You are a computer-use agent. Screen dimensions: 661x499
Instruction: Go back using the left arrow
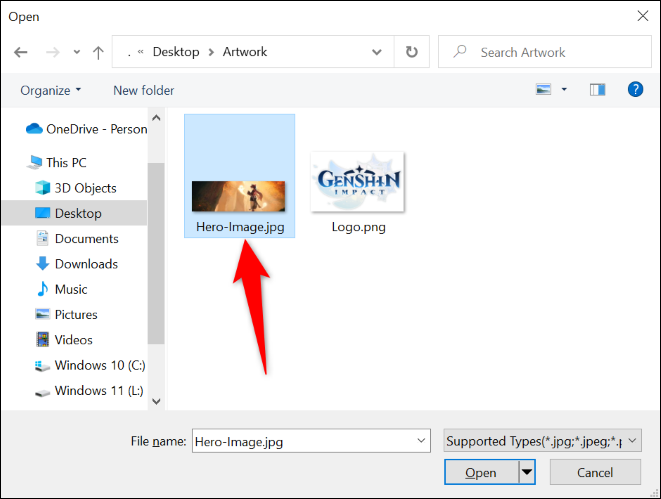click(21, 52)
